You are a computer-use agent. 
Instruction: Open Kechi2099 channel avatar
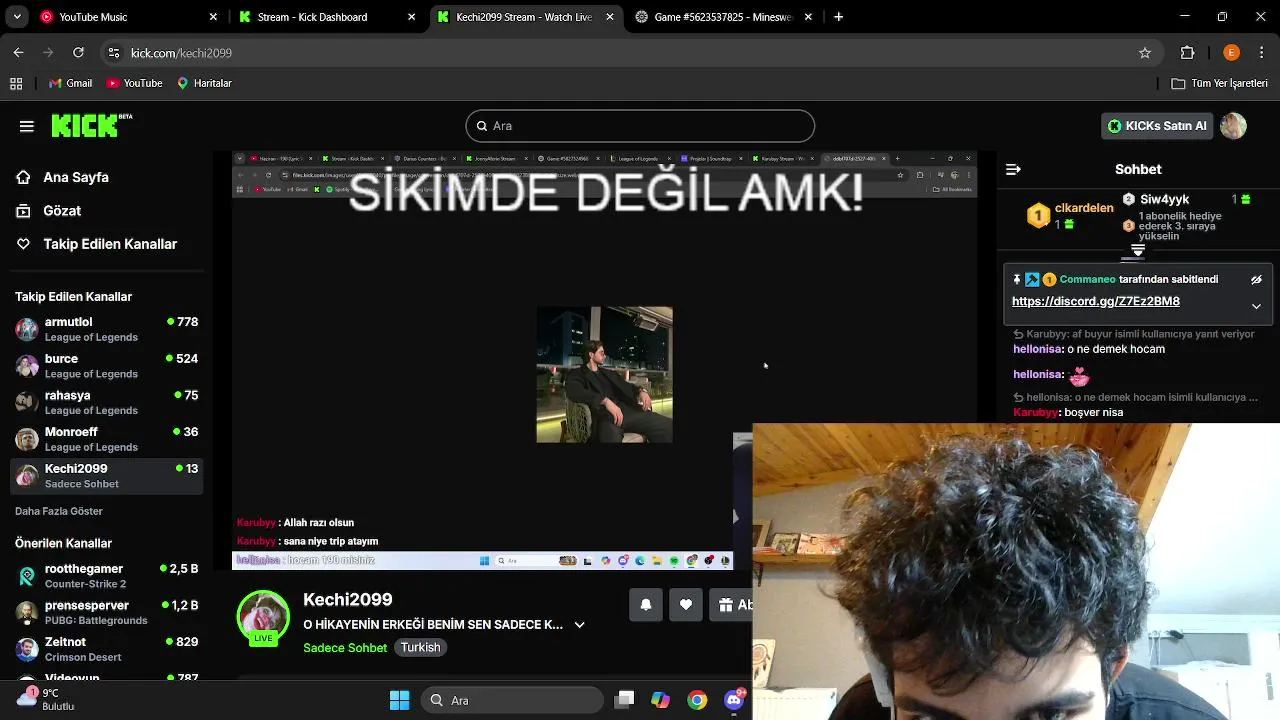pos(263,617)
